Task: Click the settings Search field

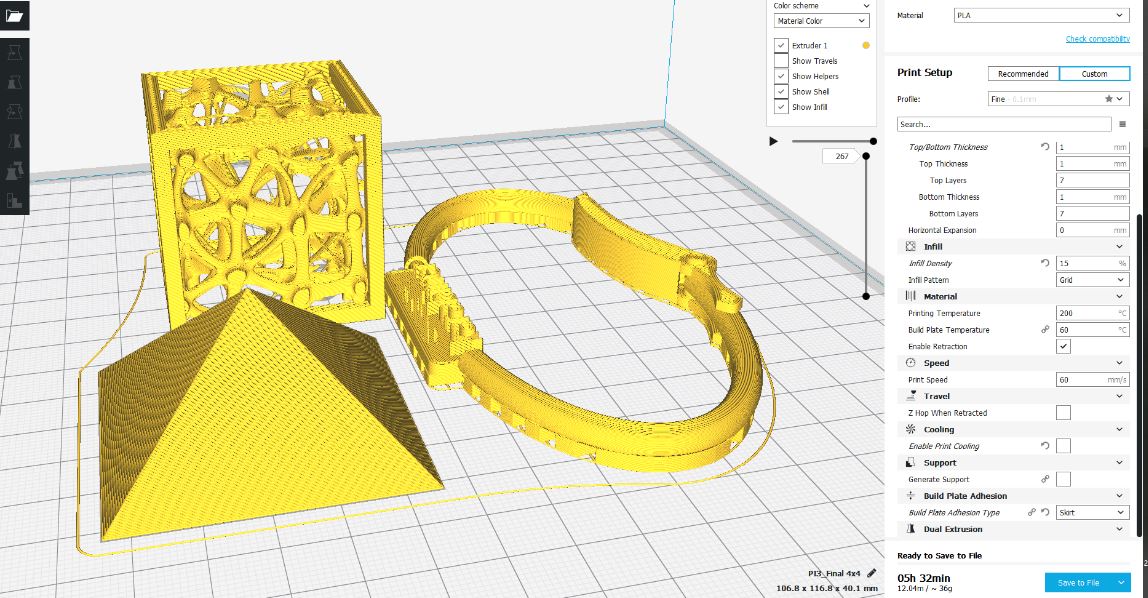Action: (x=1004, y=124)
